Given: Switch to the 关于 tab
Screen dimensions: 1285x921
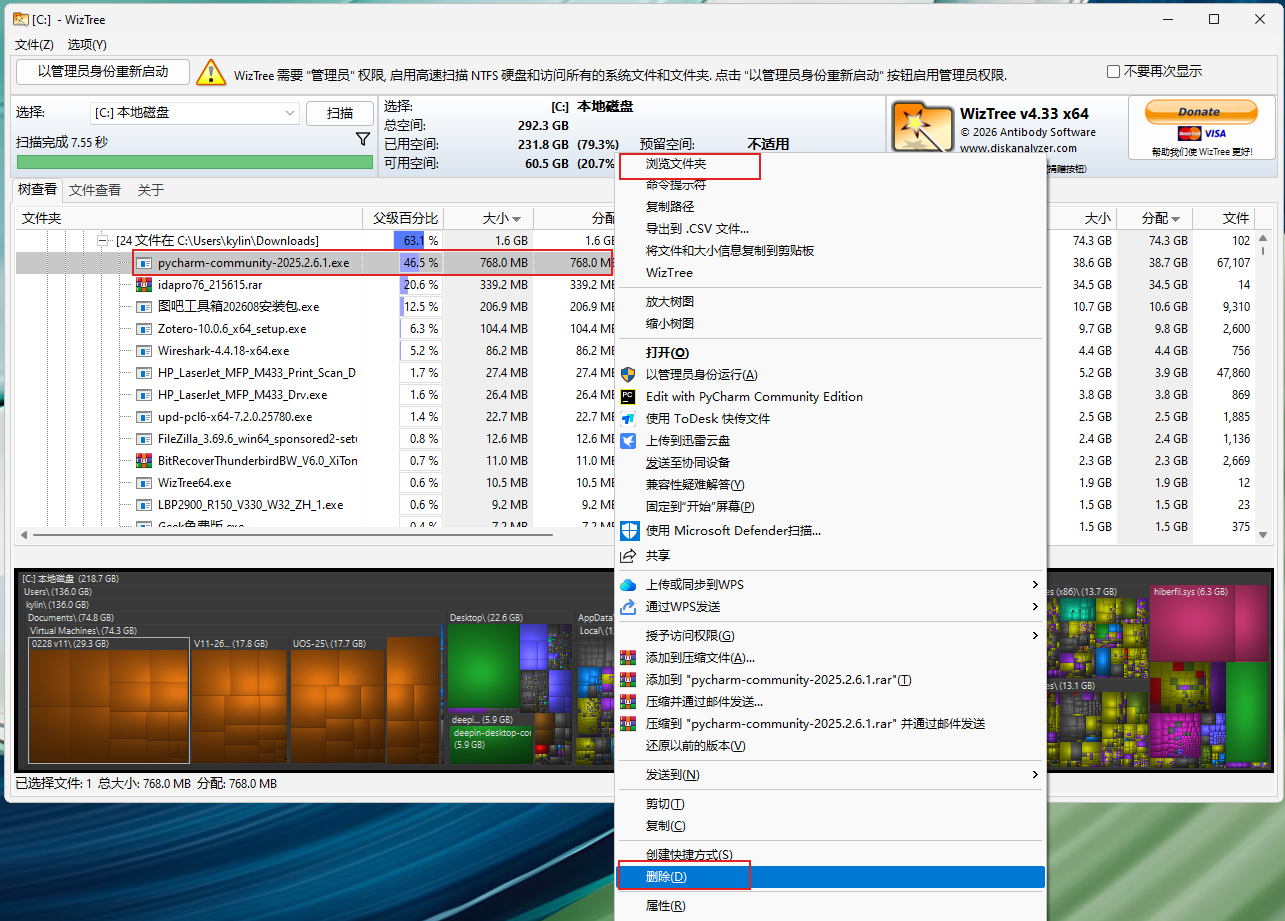Looking at the screenshot, I should tap(150, 190).
